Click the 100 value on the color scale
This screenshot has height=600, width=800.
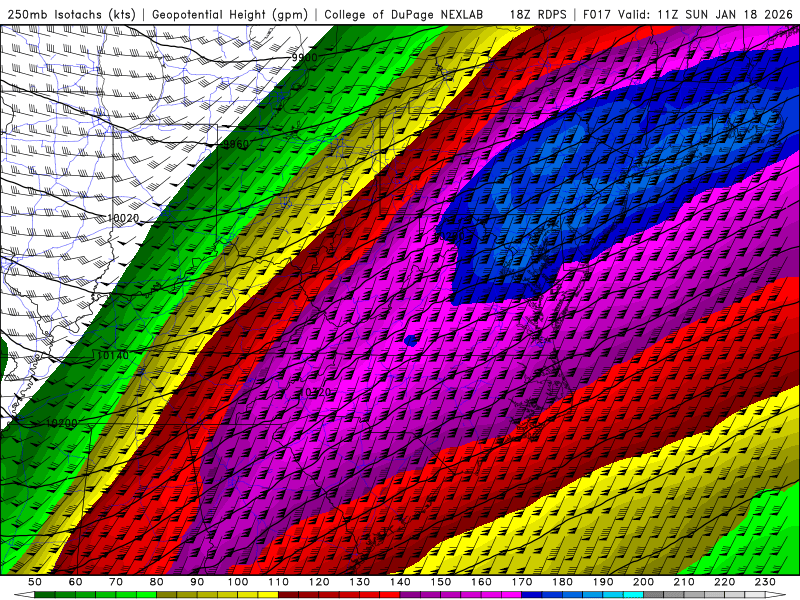[238, 582]
